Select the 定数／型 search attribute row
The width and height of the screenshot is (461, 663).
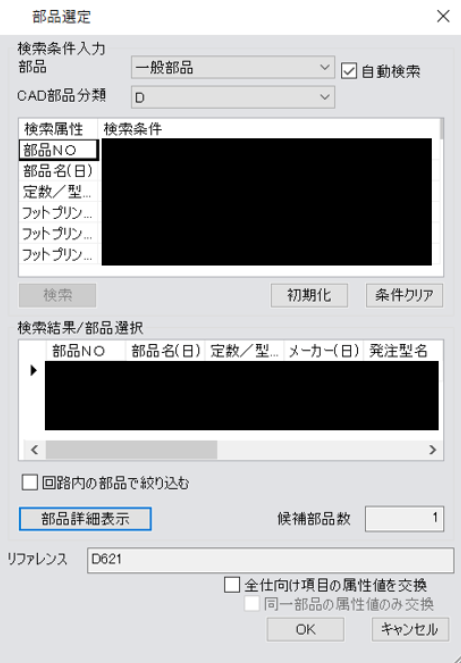pos(58,192)
